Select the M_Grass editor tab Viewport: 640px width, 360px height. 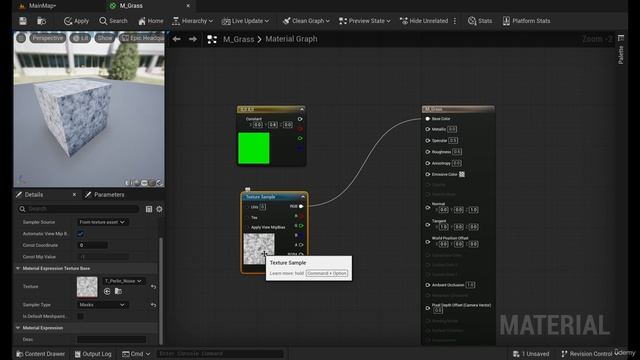point(131,6)
